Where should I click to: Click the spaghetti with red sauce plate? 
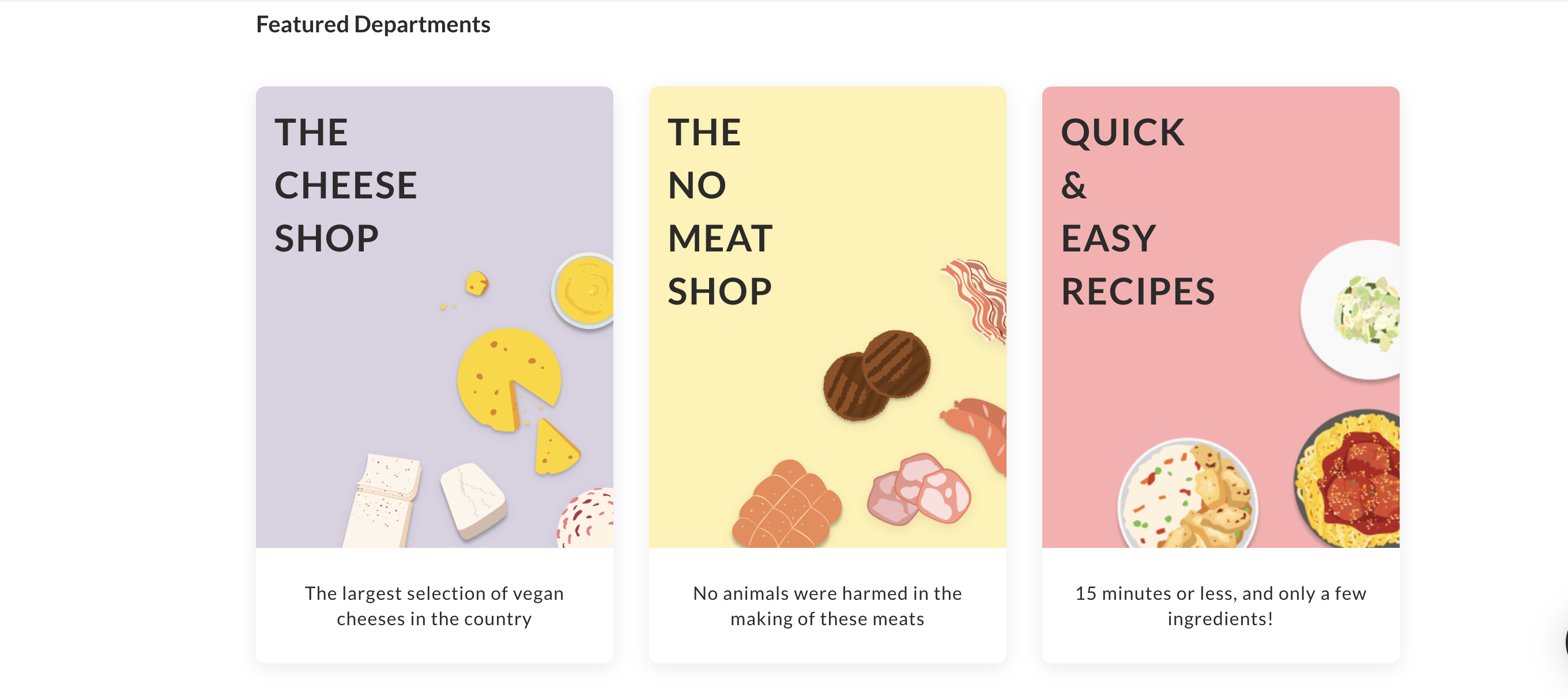(1351, 481)
